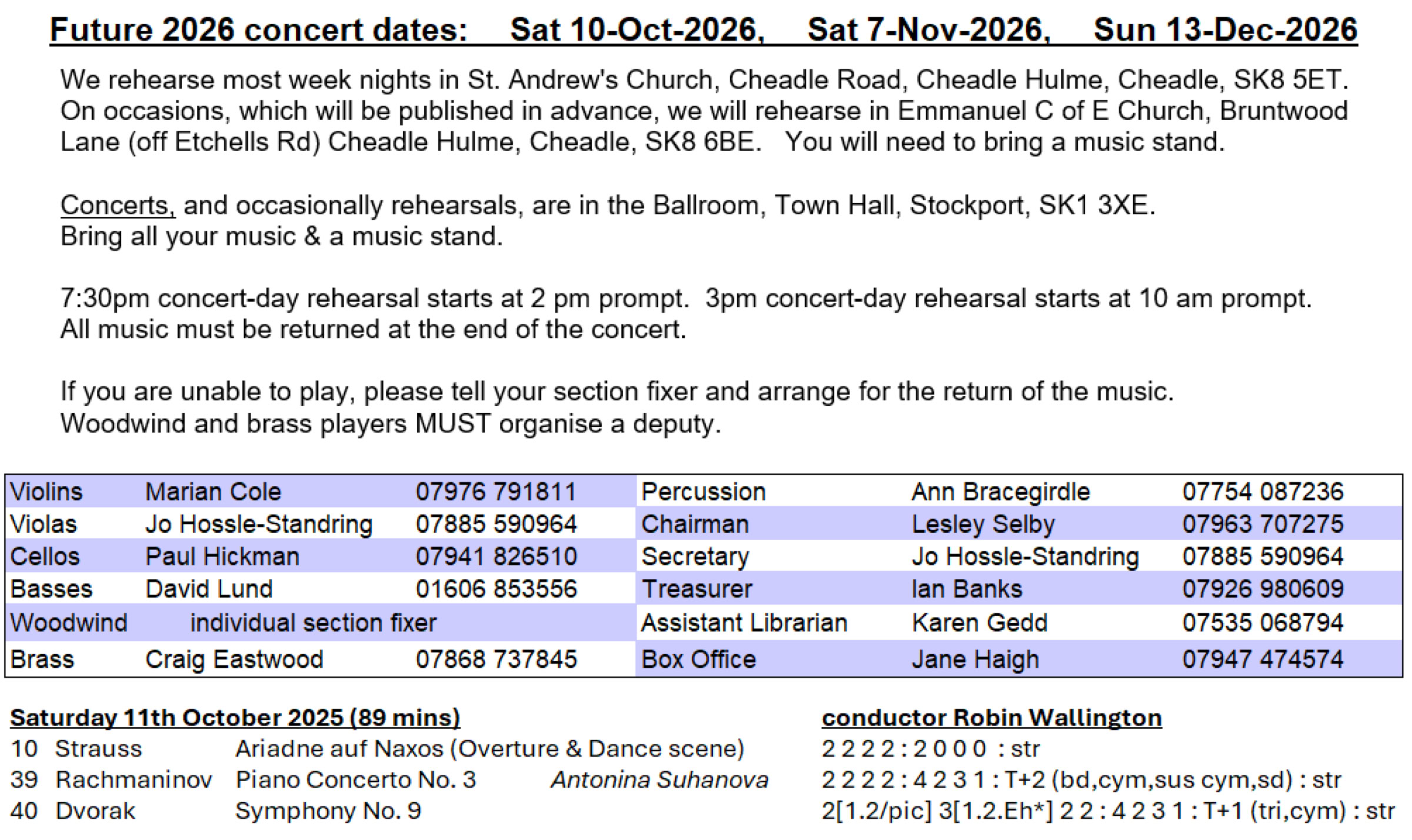1412x840 pixels.
Task: Click soloist name Antonina Suhanova
Action: point(660,780)
